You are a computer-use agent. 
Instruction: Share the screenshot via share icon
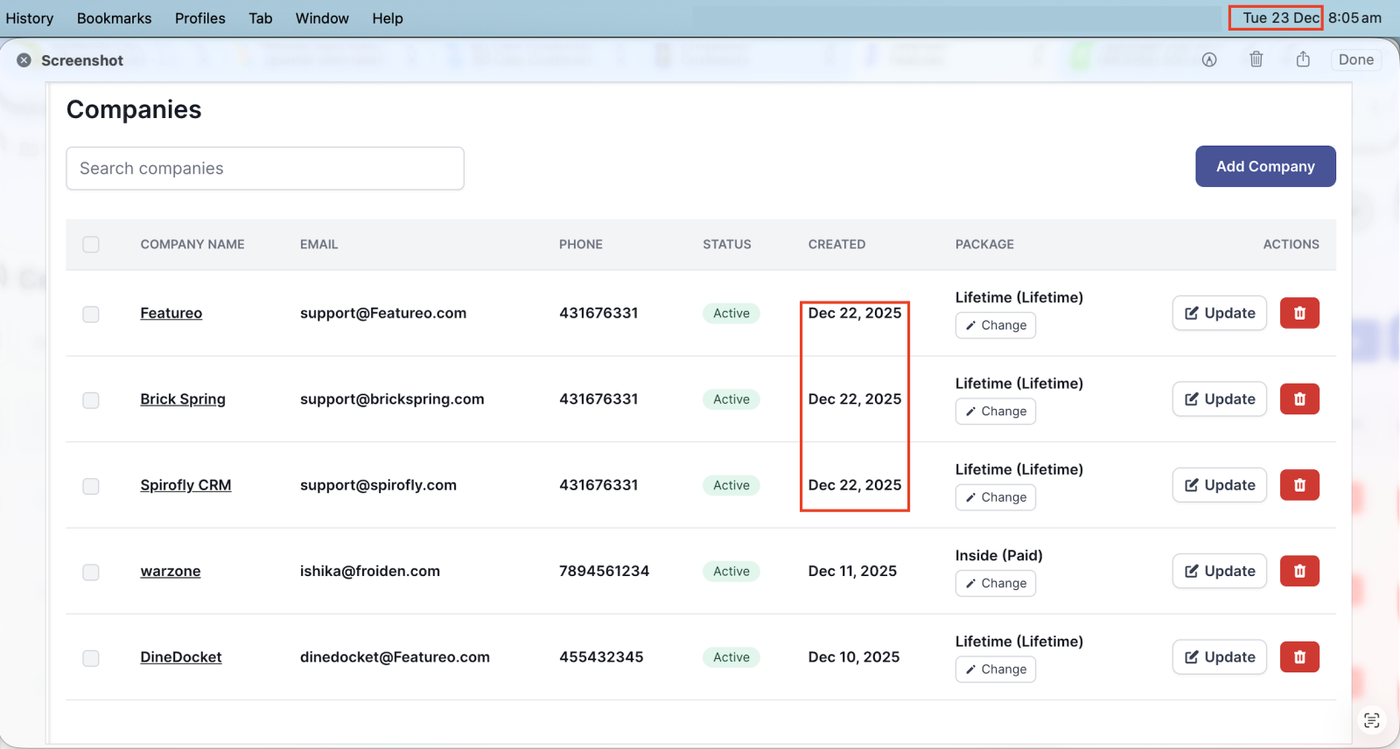(x=1302, y=60)
